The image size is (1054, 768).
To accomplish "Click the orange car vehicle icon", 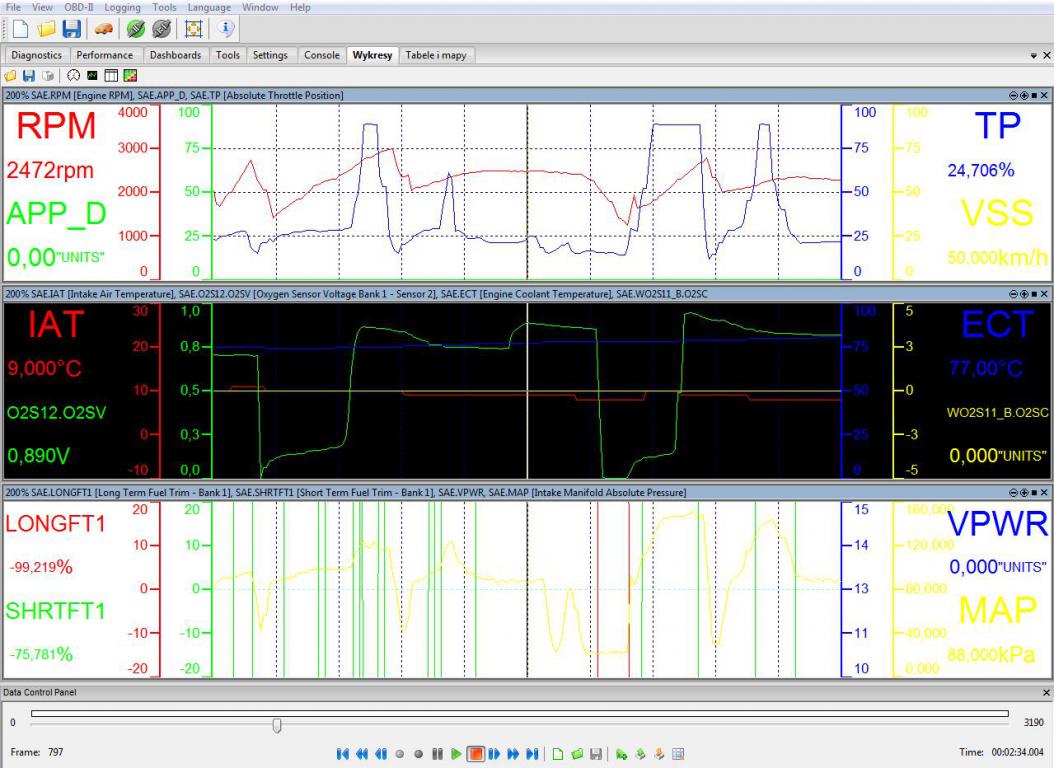I will [103, 29].
